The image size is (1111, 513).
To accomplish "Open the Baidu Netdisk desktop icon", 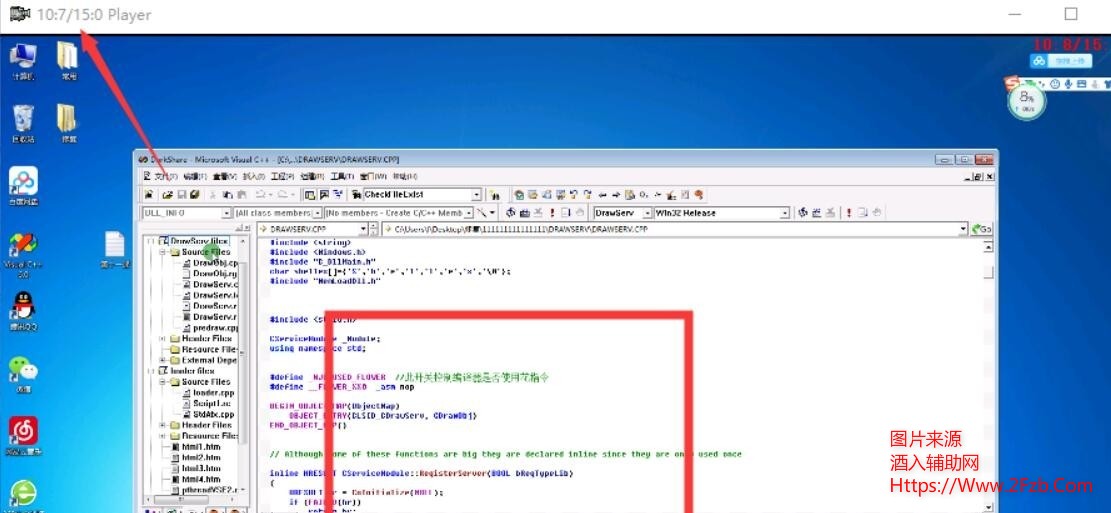I will point(23,186).
